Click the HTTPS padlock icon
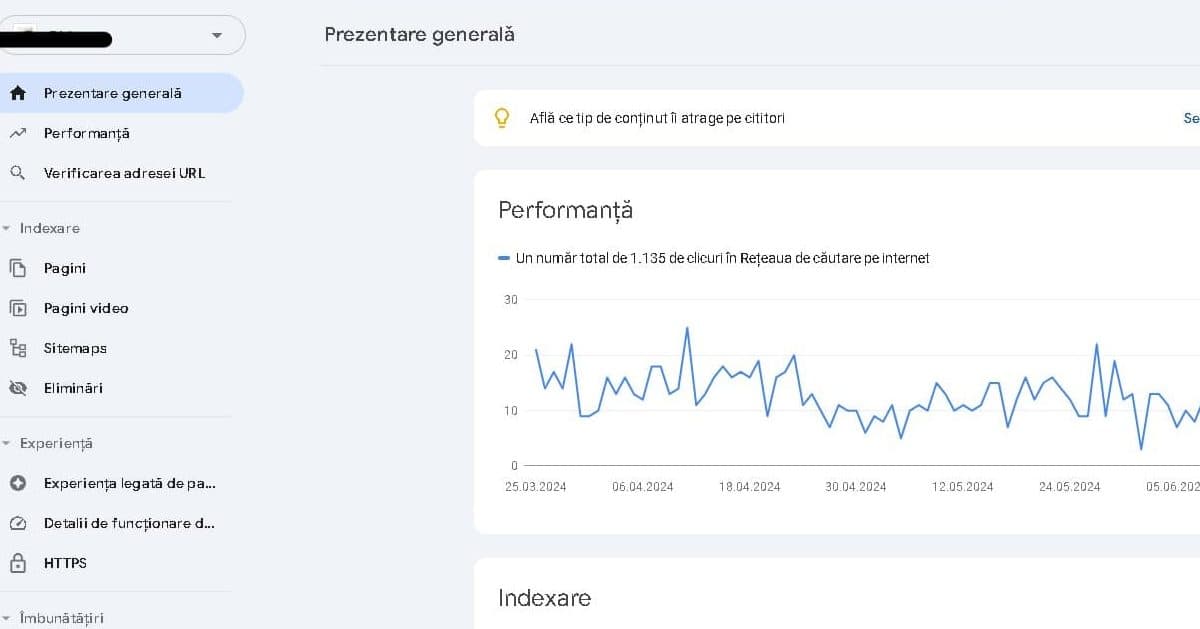Image resolution: width=1200 pixels, height=629 pixels. [18, 563]
